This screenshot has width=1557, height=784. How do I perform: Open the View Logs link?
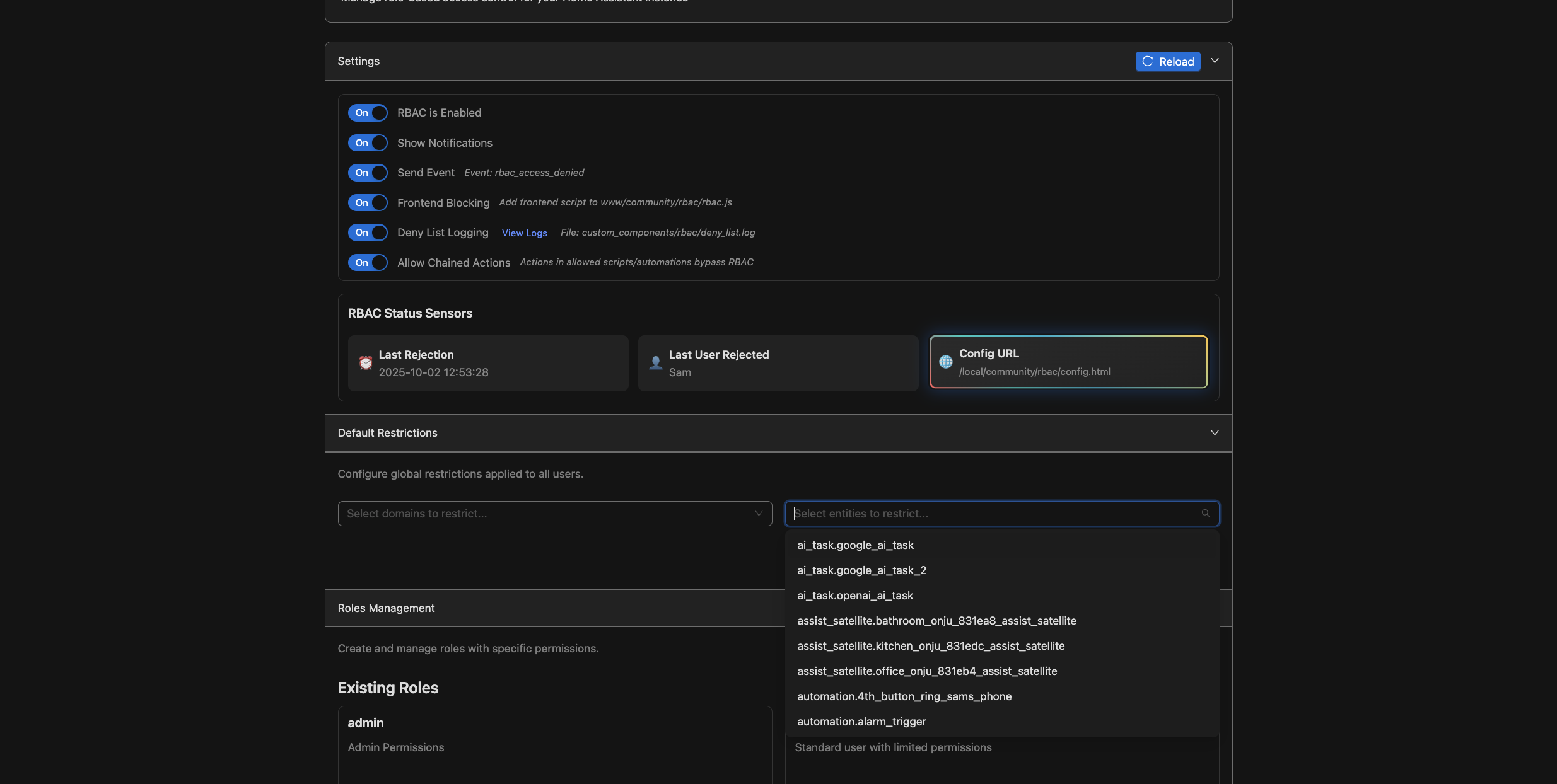524,233
